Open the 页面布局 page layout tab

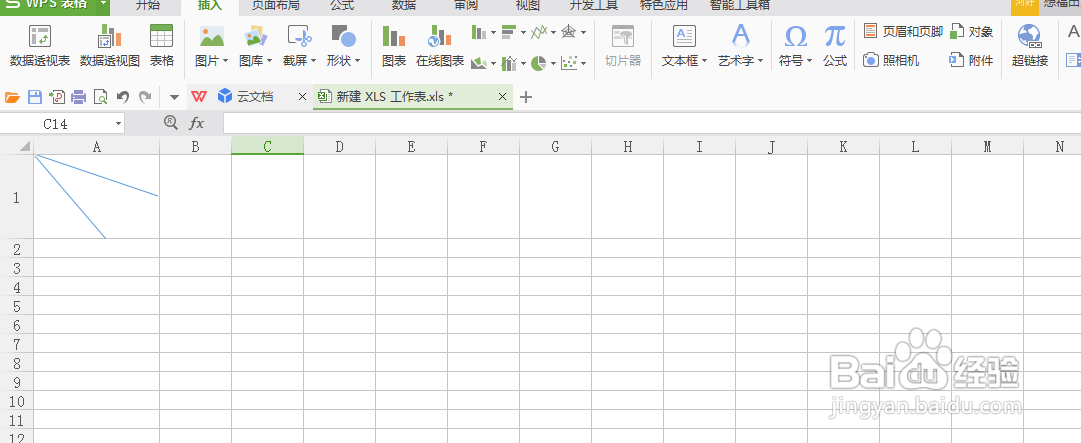click(x=275, y=6)
